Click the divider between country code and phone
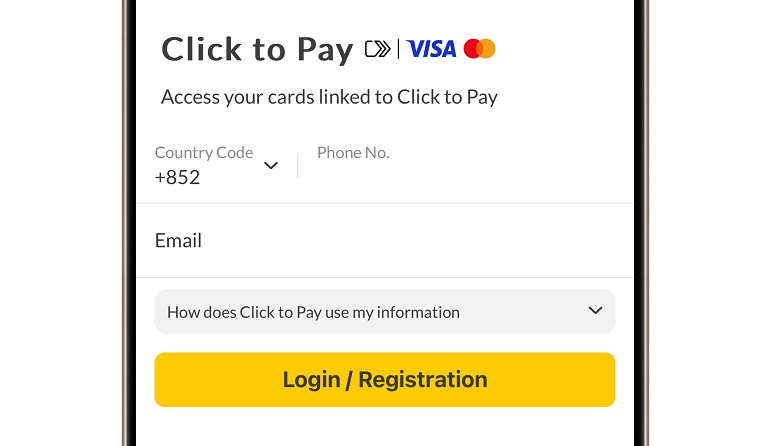This screenshot has height=446, width=771. pyautogui.click(x=298, y=165)
